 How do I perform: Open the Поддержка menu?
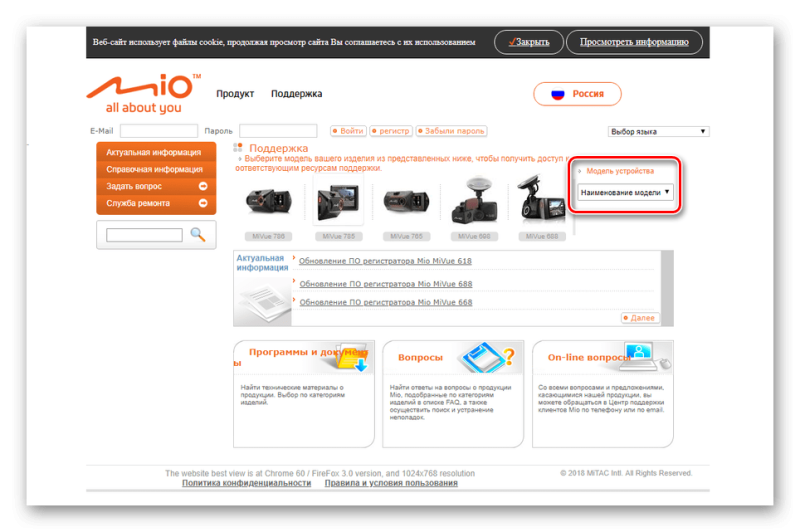pos(296,94)
